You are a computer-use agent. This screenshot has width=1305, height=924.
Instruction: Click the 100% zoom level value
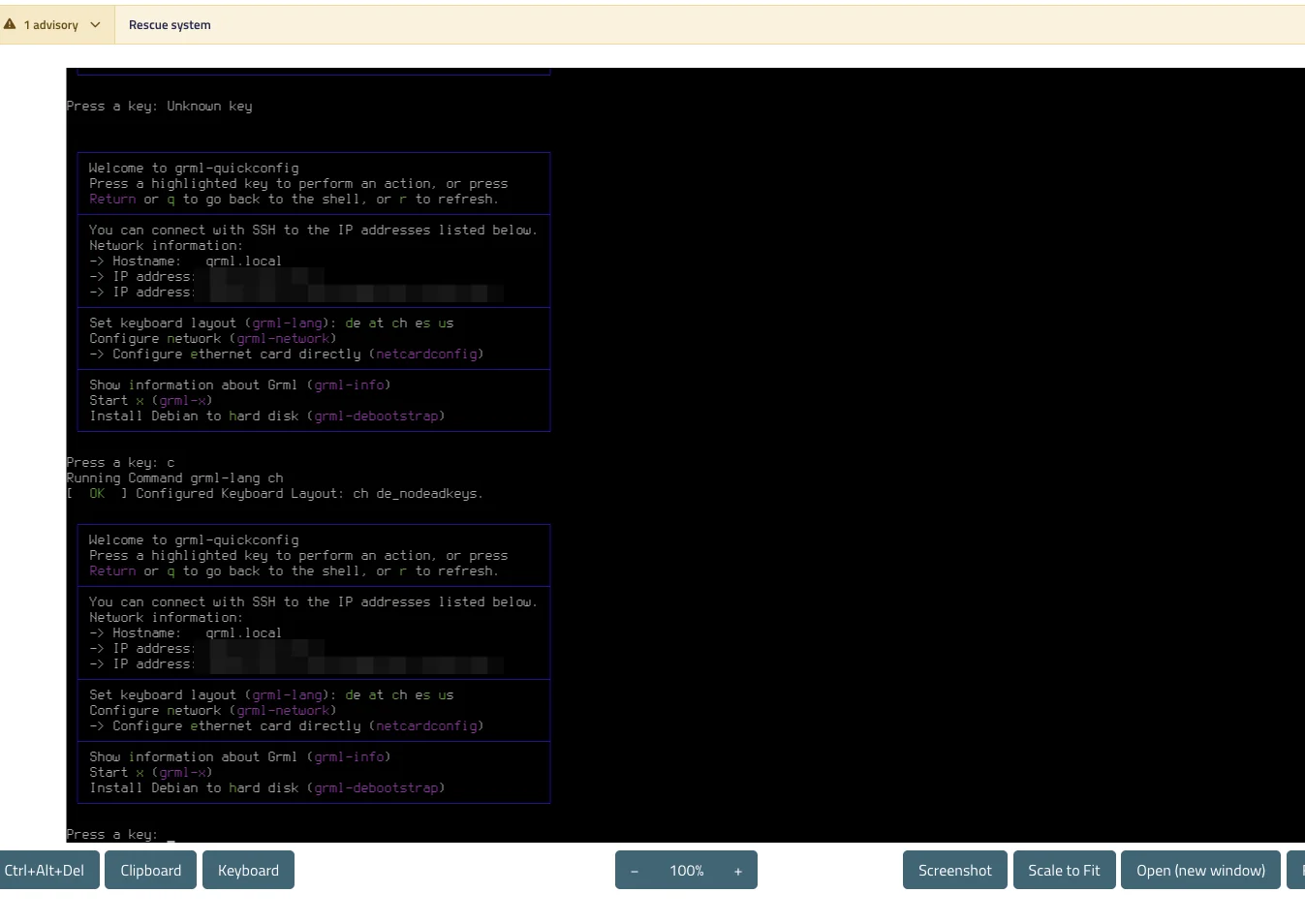pos(687,871)
